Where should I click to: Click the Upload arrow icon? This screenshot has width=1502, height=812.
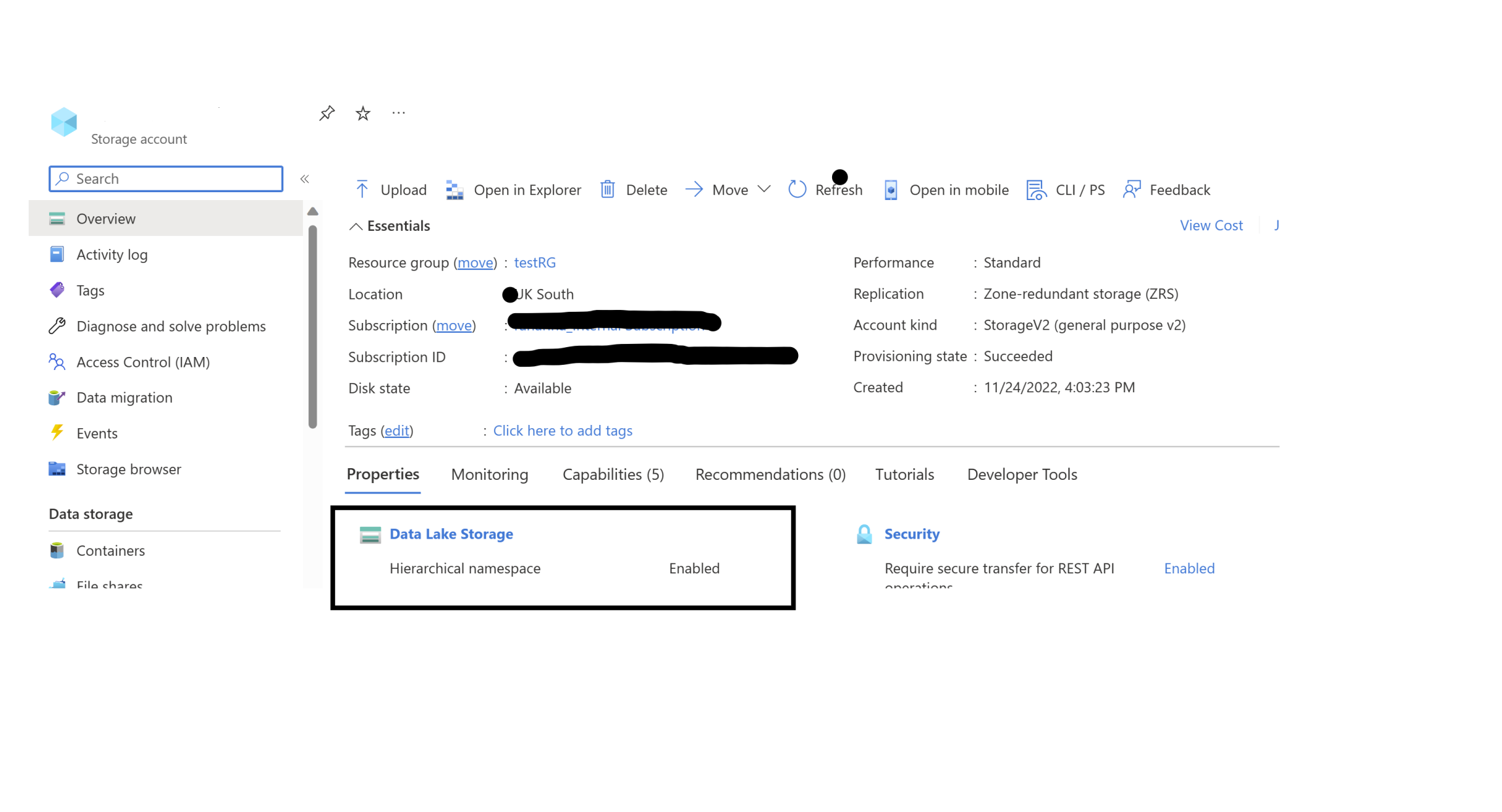tap(362, 190)
